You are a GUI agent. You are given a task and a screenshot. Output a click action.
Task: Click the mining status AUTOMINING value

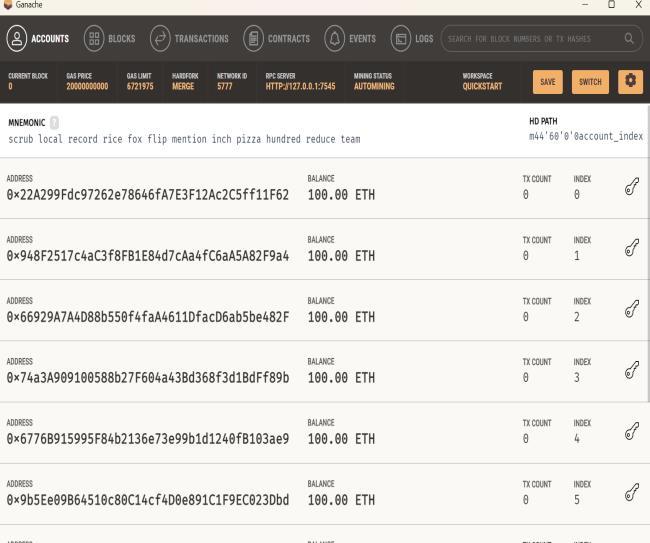click(374, 86)
